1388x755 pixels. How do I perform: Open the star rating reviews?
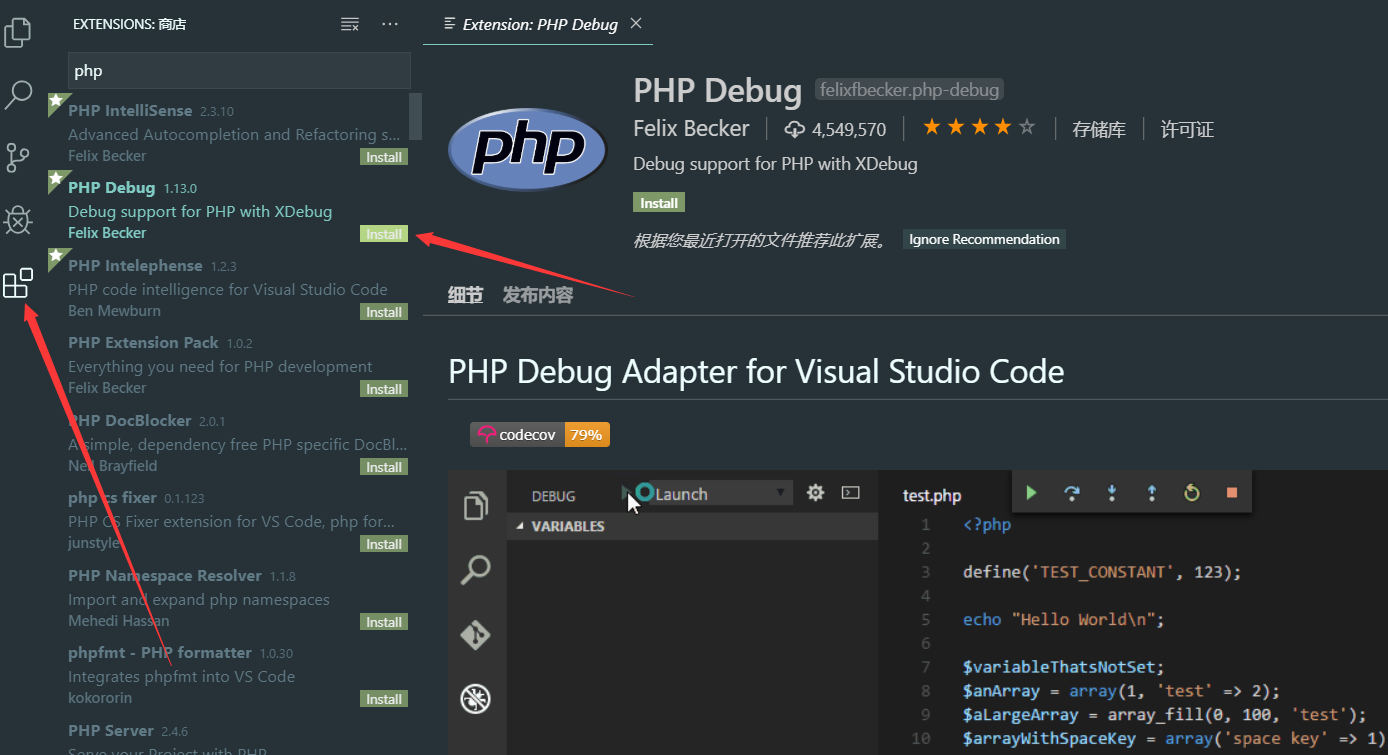pos(978,128)
